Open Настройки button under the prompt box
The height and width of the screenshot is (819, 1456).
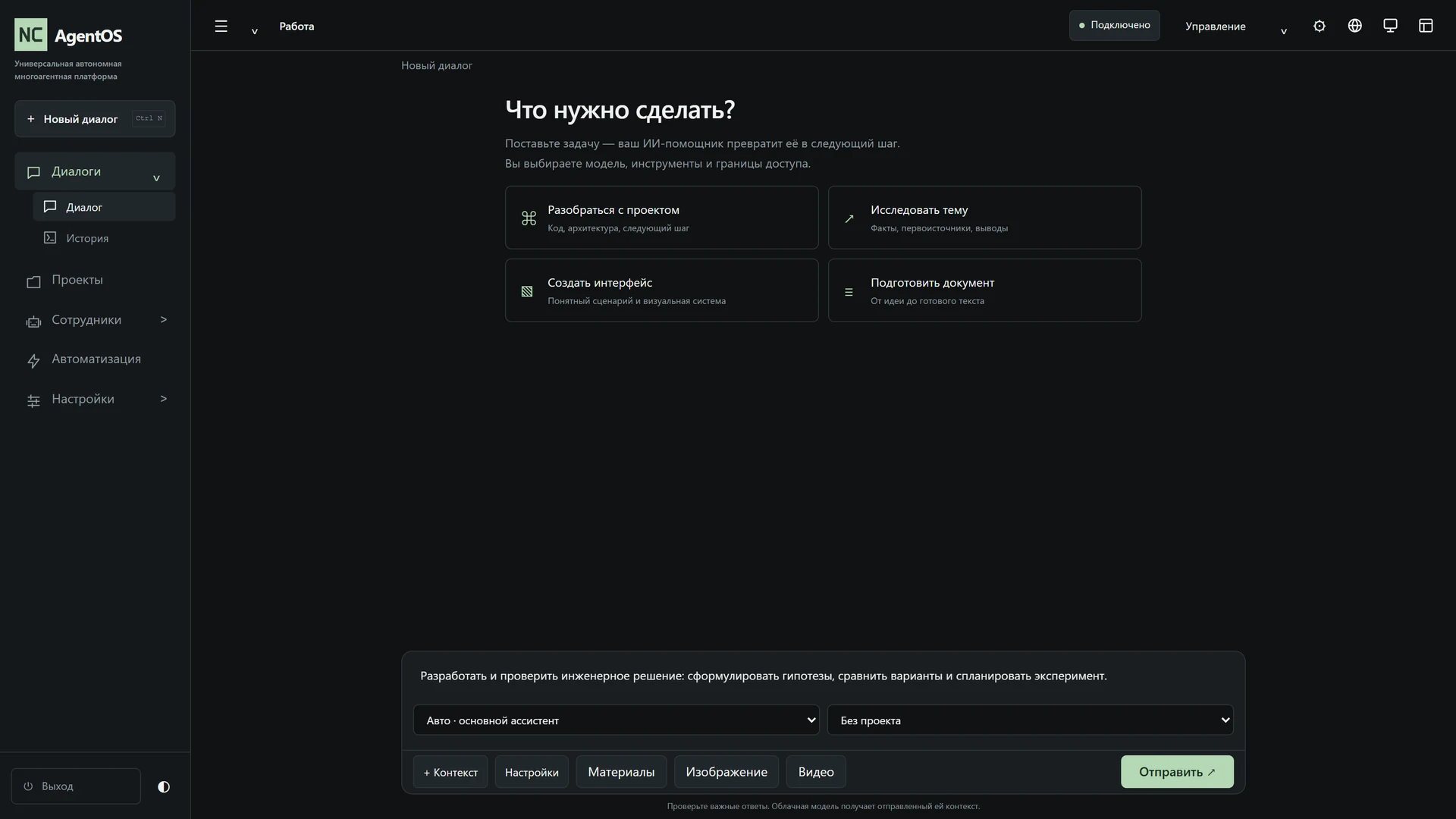[532, 772]
